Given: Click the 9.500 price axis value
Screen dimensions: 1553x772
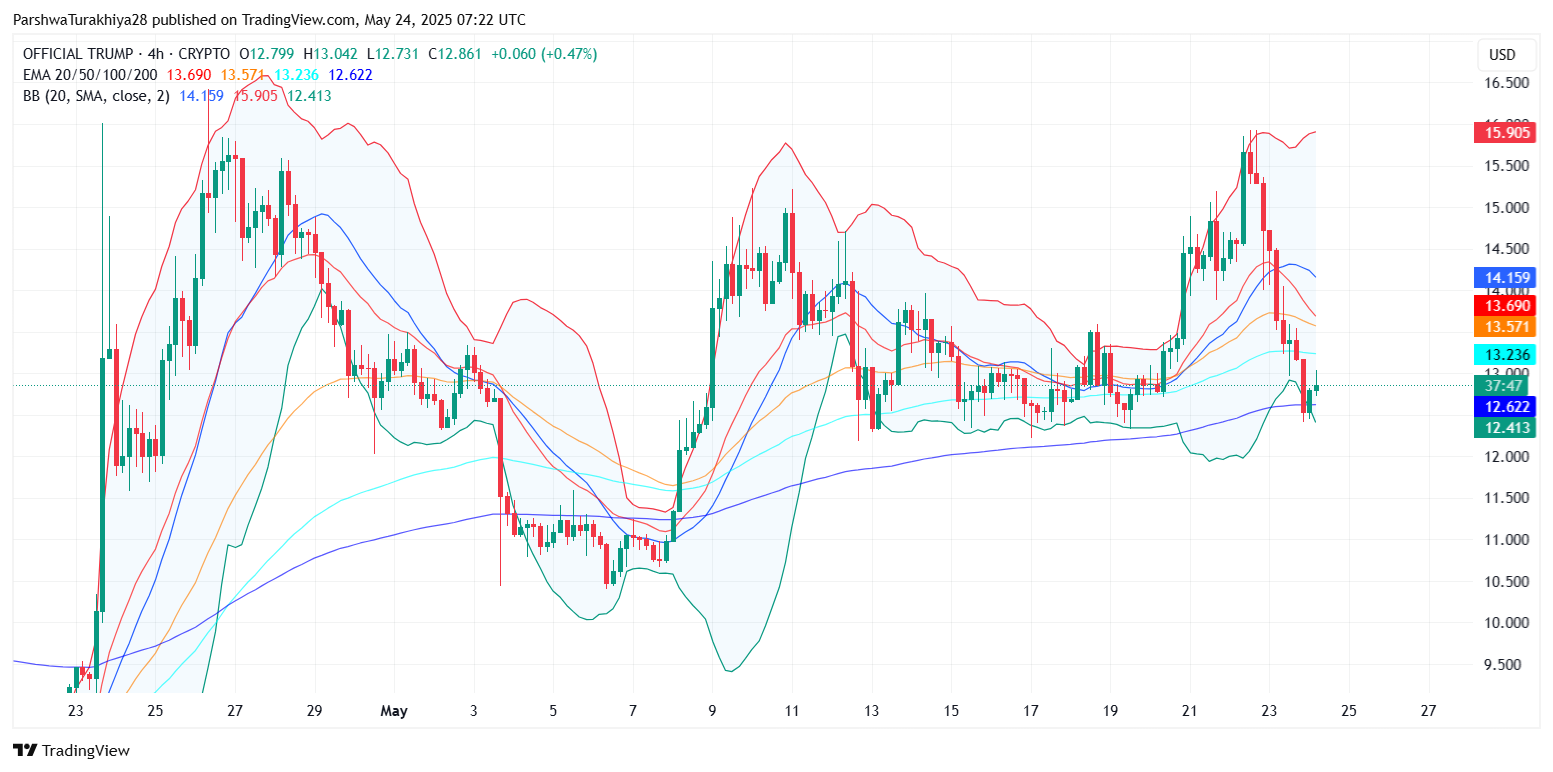Looking at the screenshot, I should (1502, 665).
